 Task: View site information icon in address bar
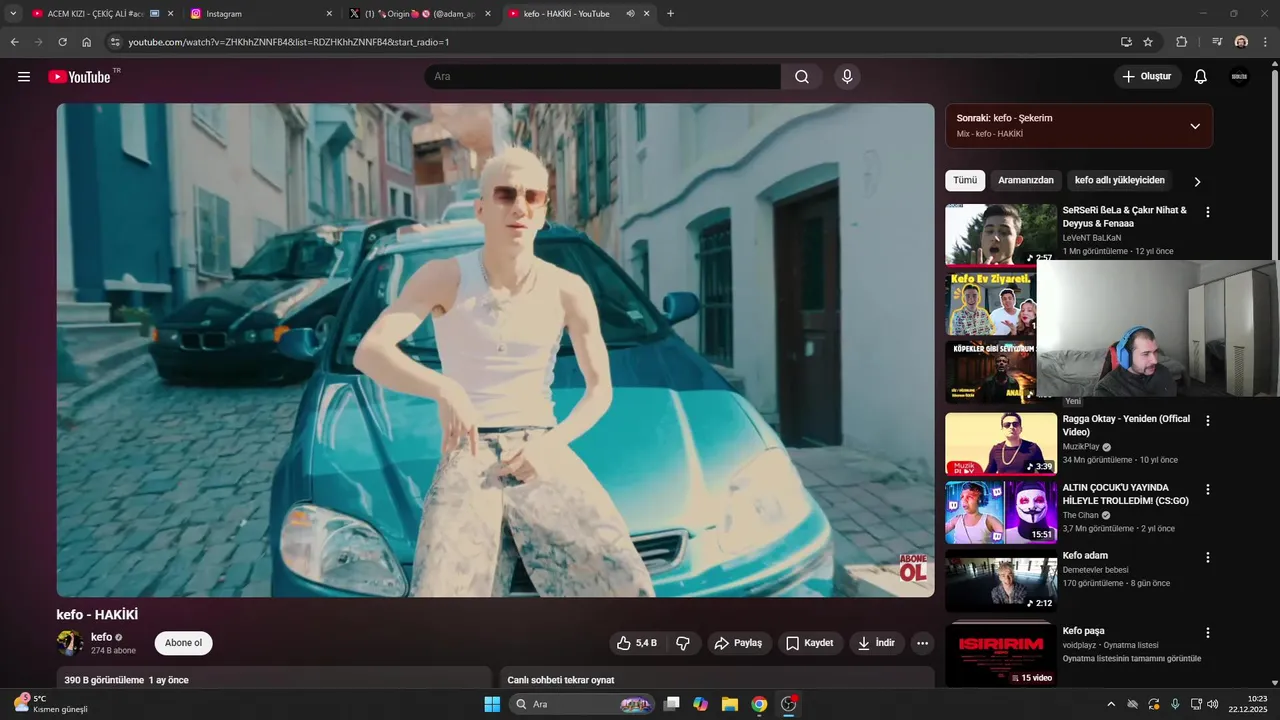115,42
